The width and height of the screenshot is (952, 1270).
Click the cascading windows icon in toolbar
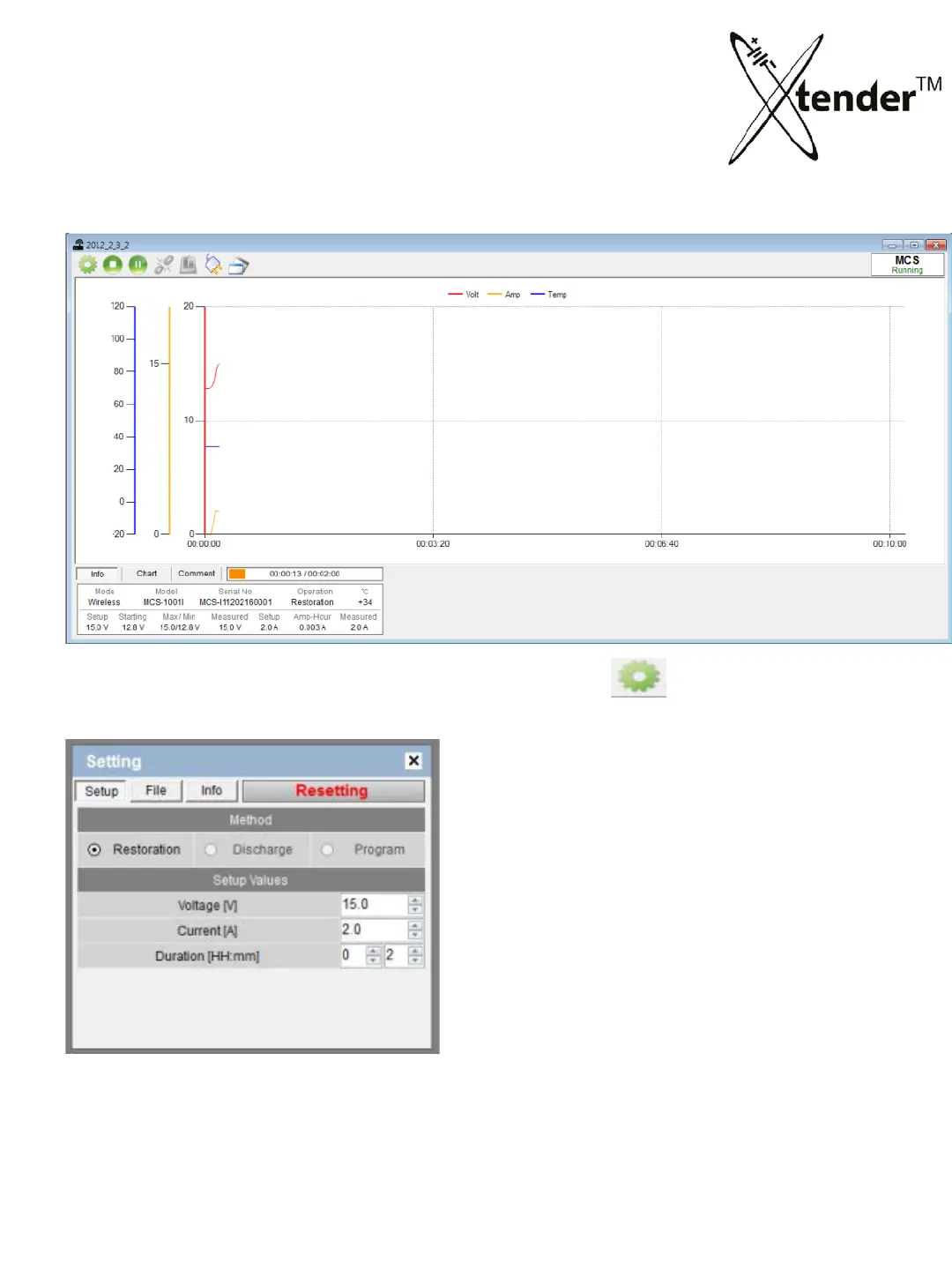239,265
